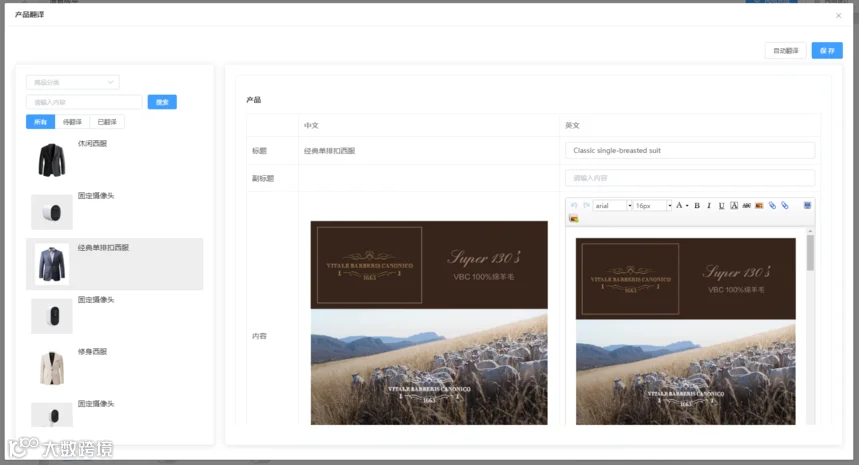Select product 经典单排扣西服 in the list
The image size is (859, 465).
(x=114, y=263)
